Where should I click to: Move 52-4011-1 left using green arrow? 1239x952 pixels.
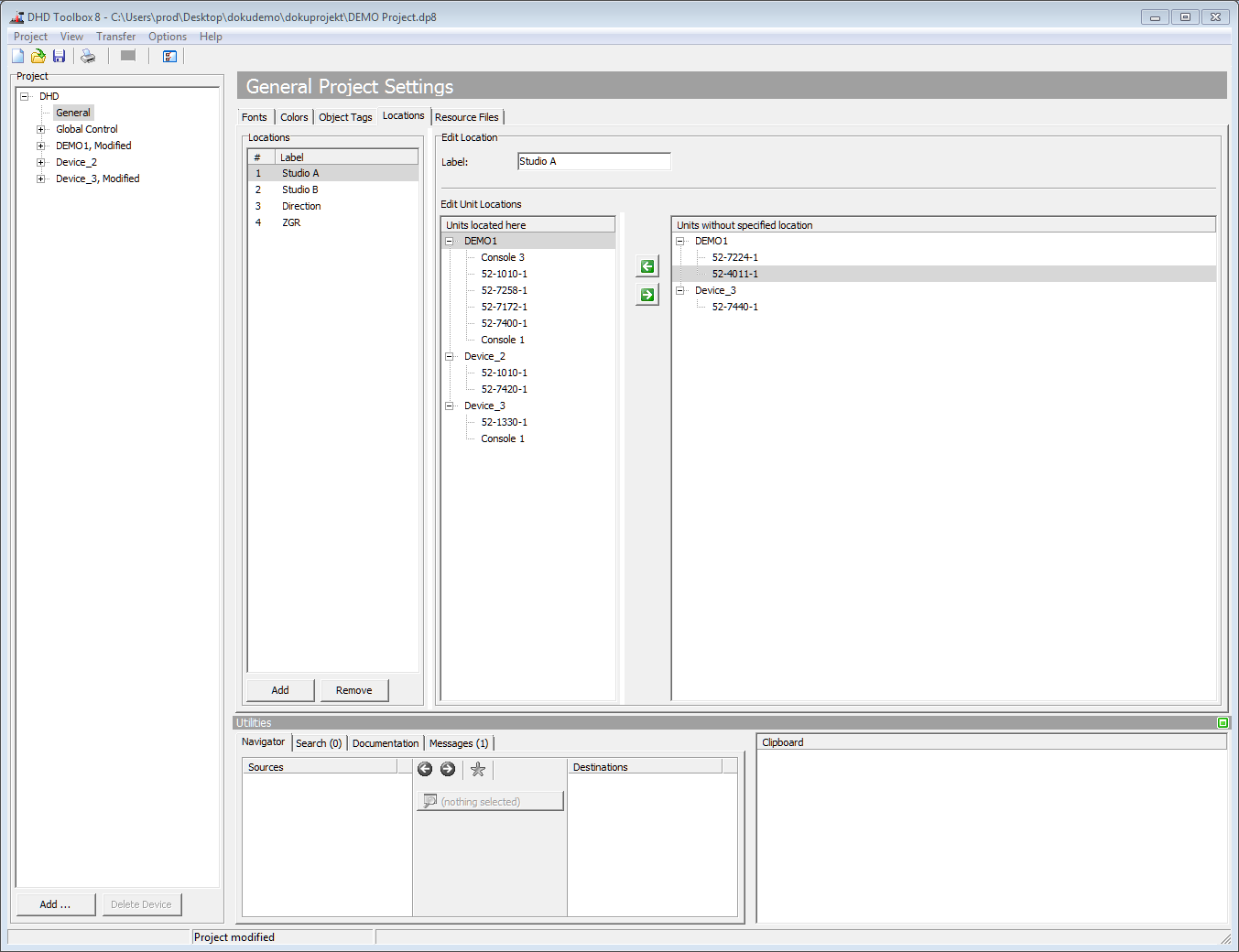pos(647,265)
